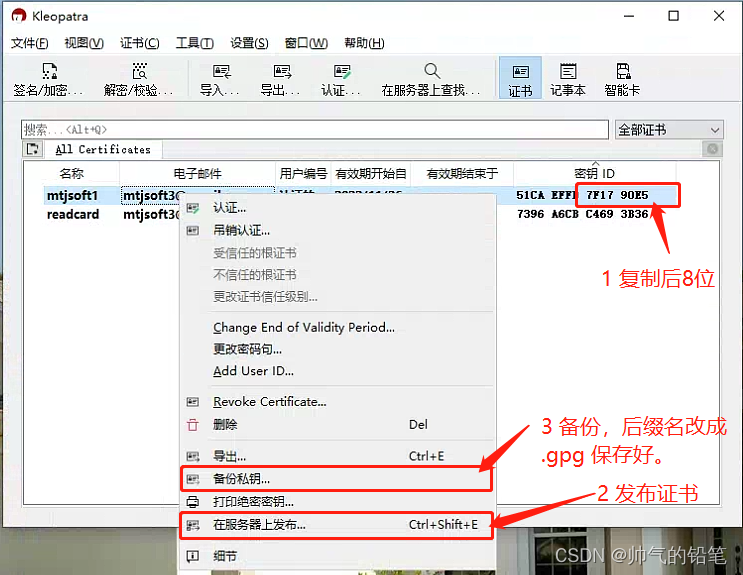The width and height of the screenshot is (743, 575).
Task: Choose Backup Secret Keys (备份私钥...)
Action: [x=337, y=479]
